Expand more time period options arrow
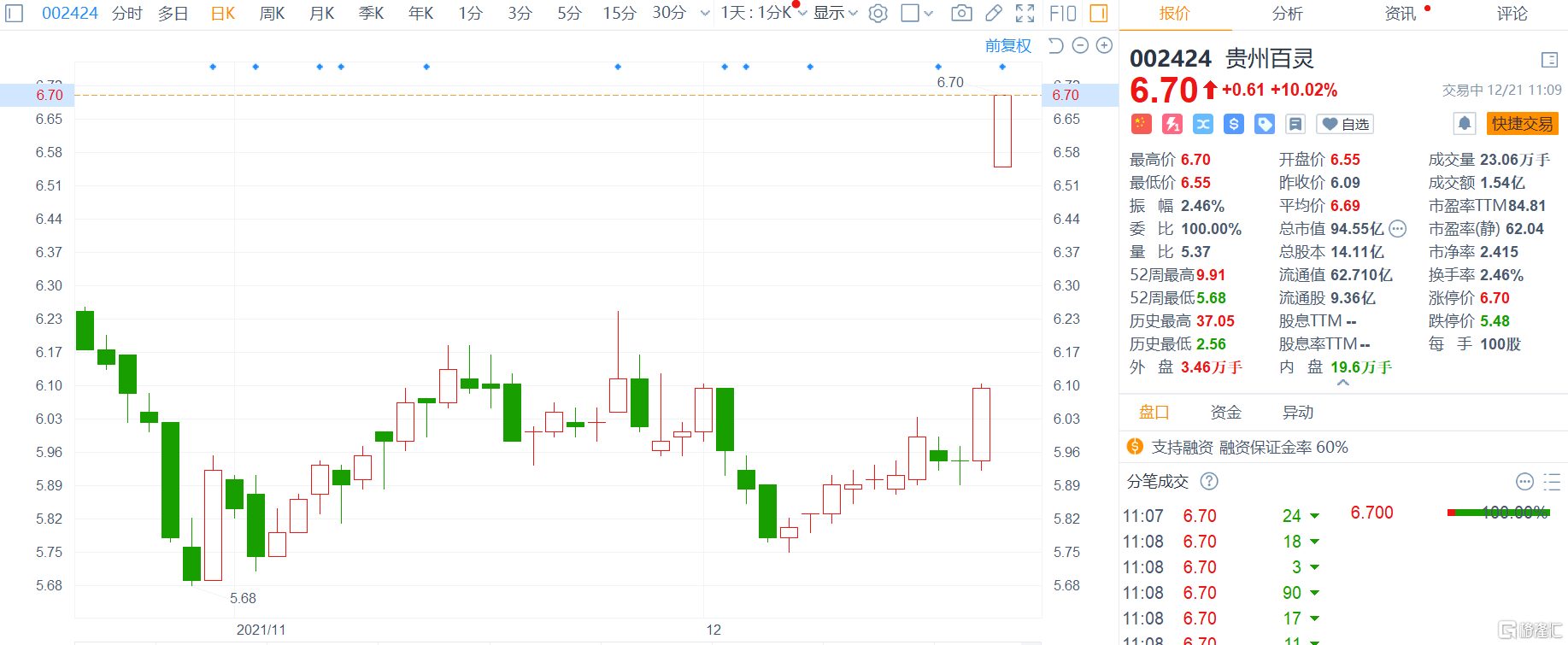Viewport: 1568px width, 645px height. tap(705, 13)
